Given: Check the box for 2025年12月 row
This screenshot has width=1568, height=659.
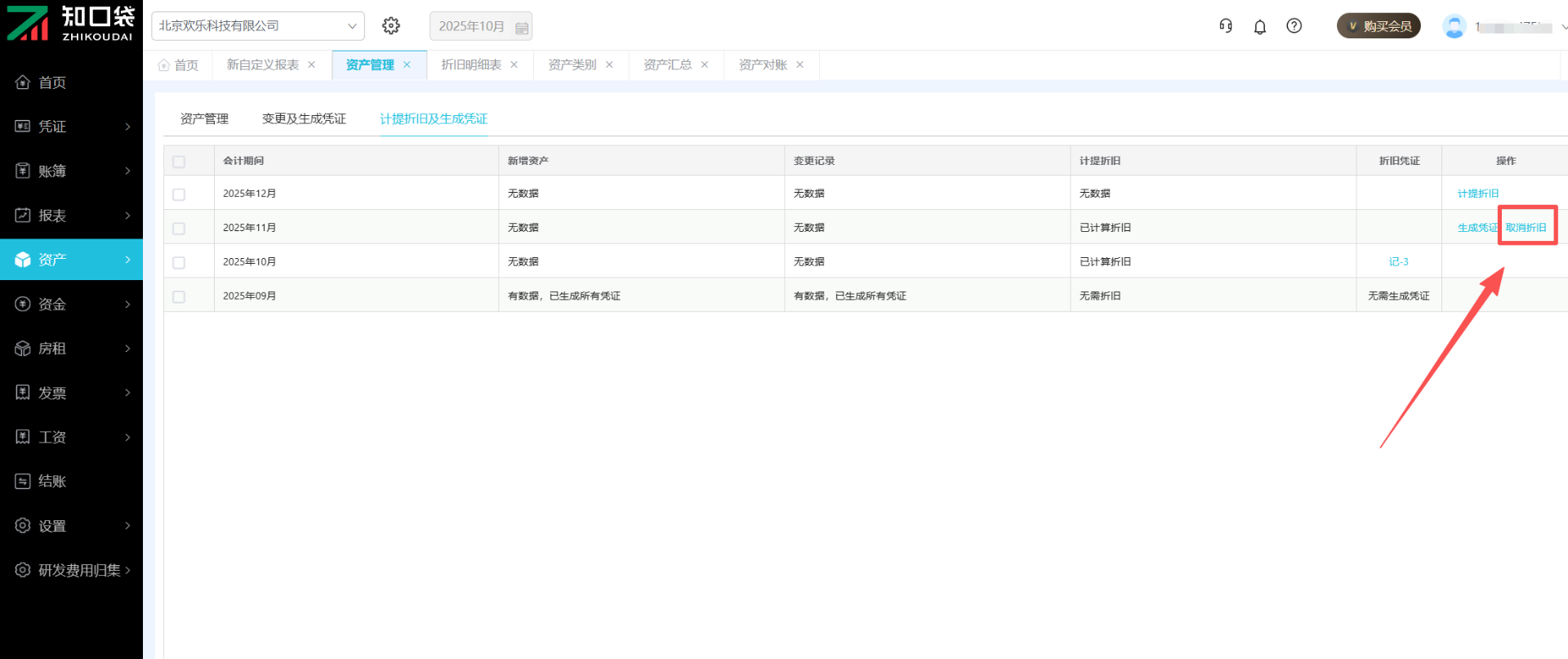Looking at the screenshot, I should click(x=179, y=194).
